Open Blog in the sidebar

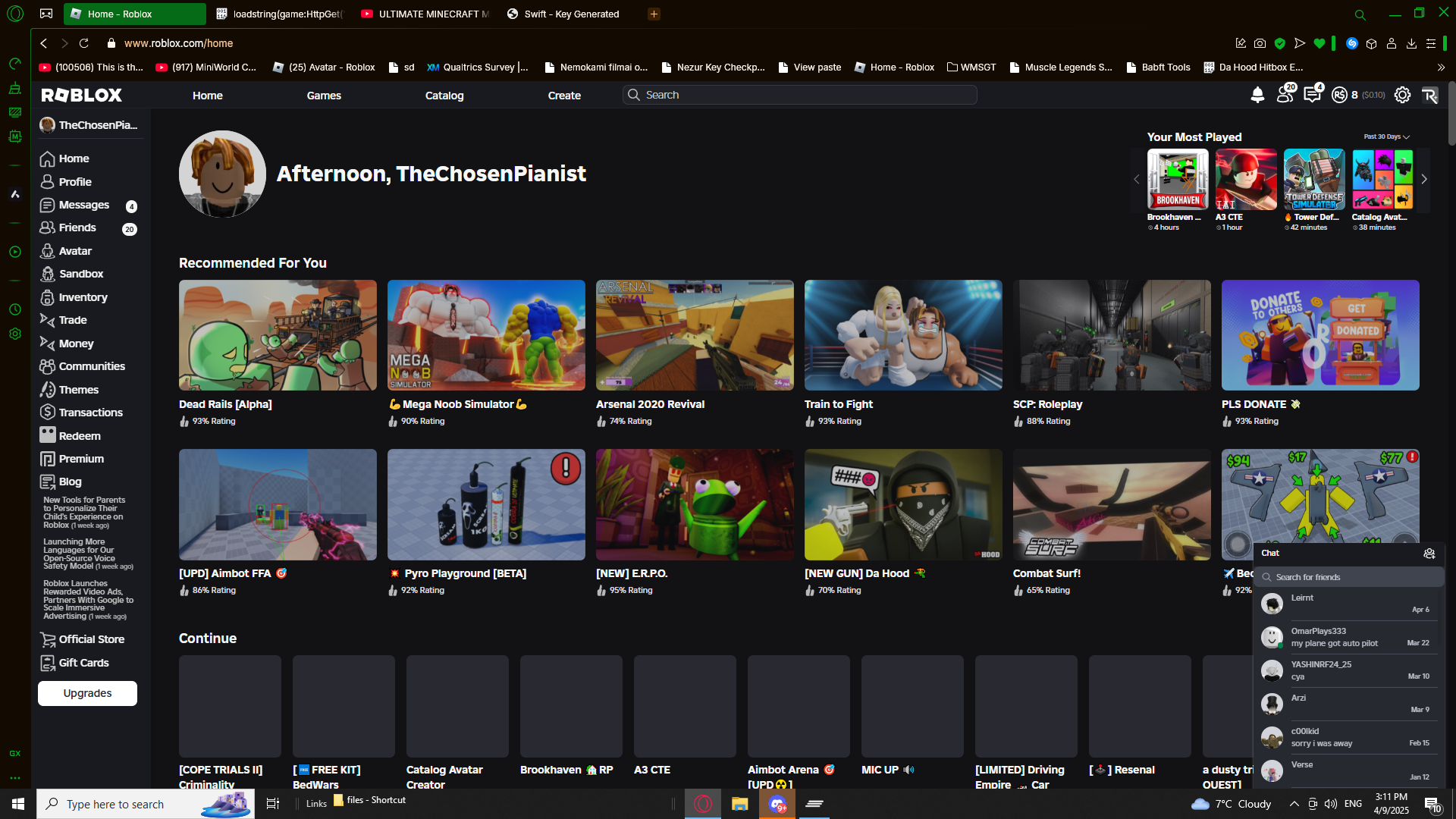coord(70,482)
